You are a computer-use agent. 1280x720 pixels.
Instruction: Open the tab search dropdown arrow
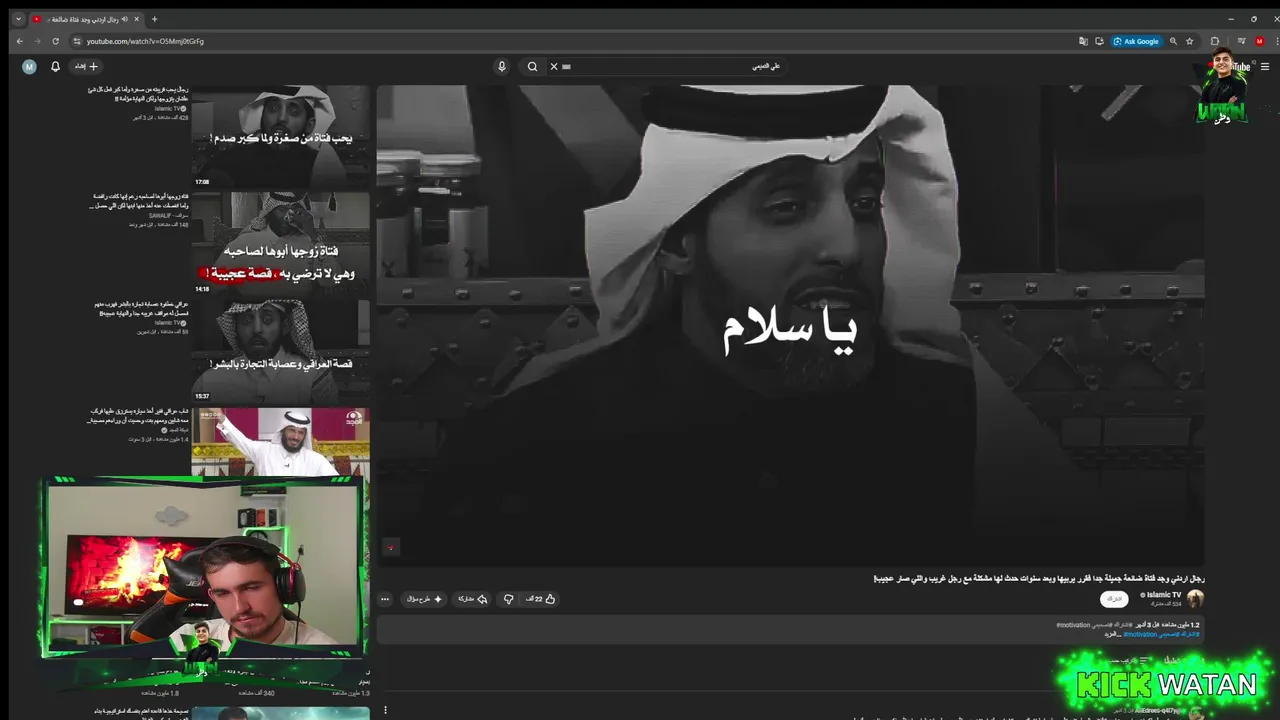click(x=18, y=19)
